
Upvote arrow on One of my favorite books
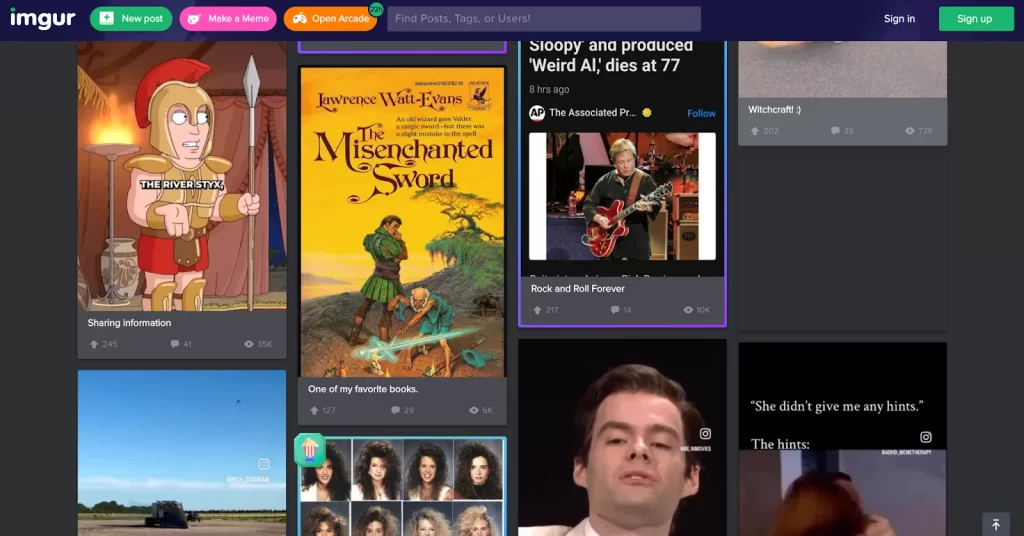[314, 410]
